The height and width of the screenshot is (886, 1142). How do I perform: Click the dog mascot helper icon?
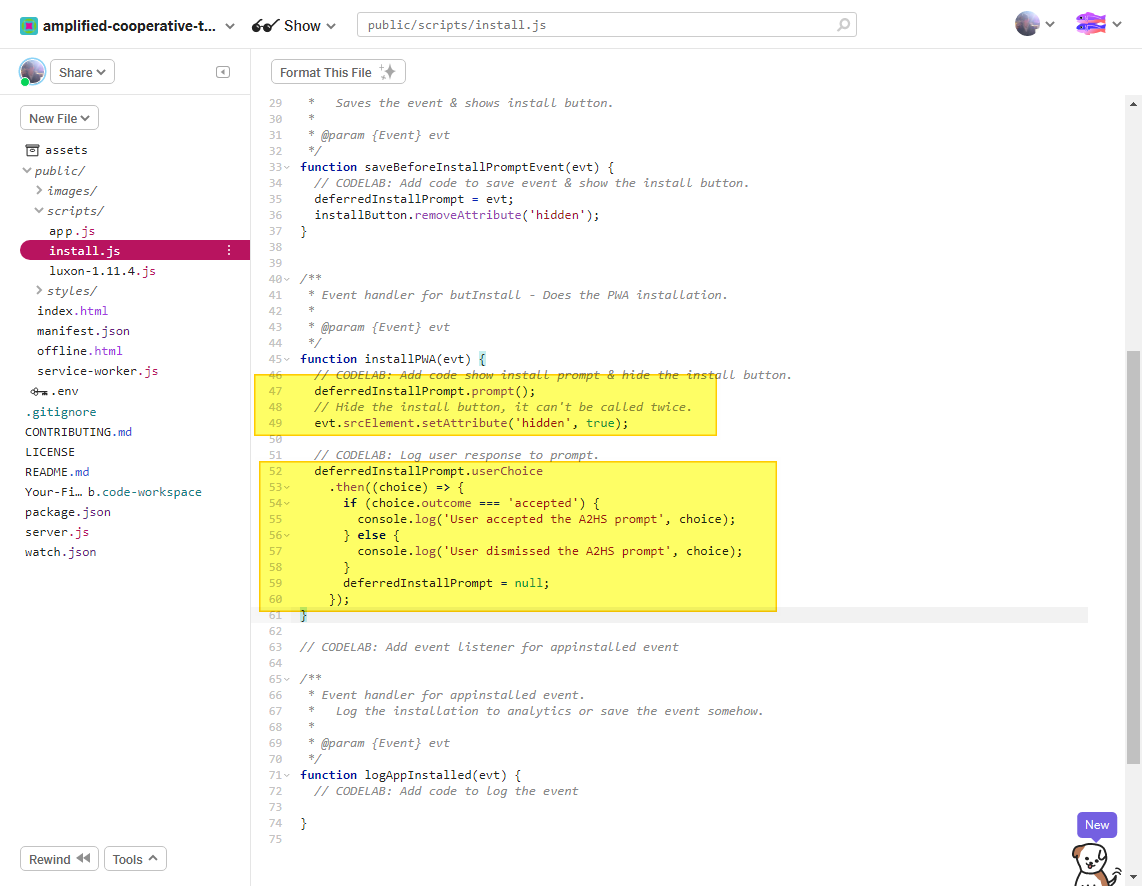click(x=1094, y=865)
